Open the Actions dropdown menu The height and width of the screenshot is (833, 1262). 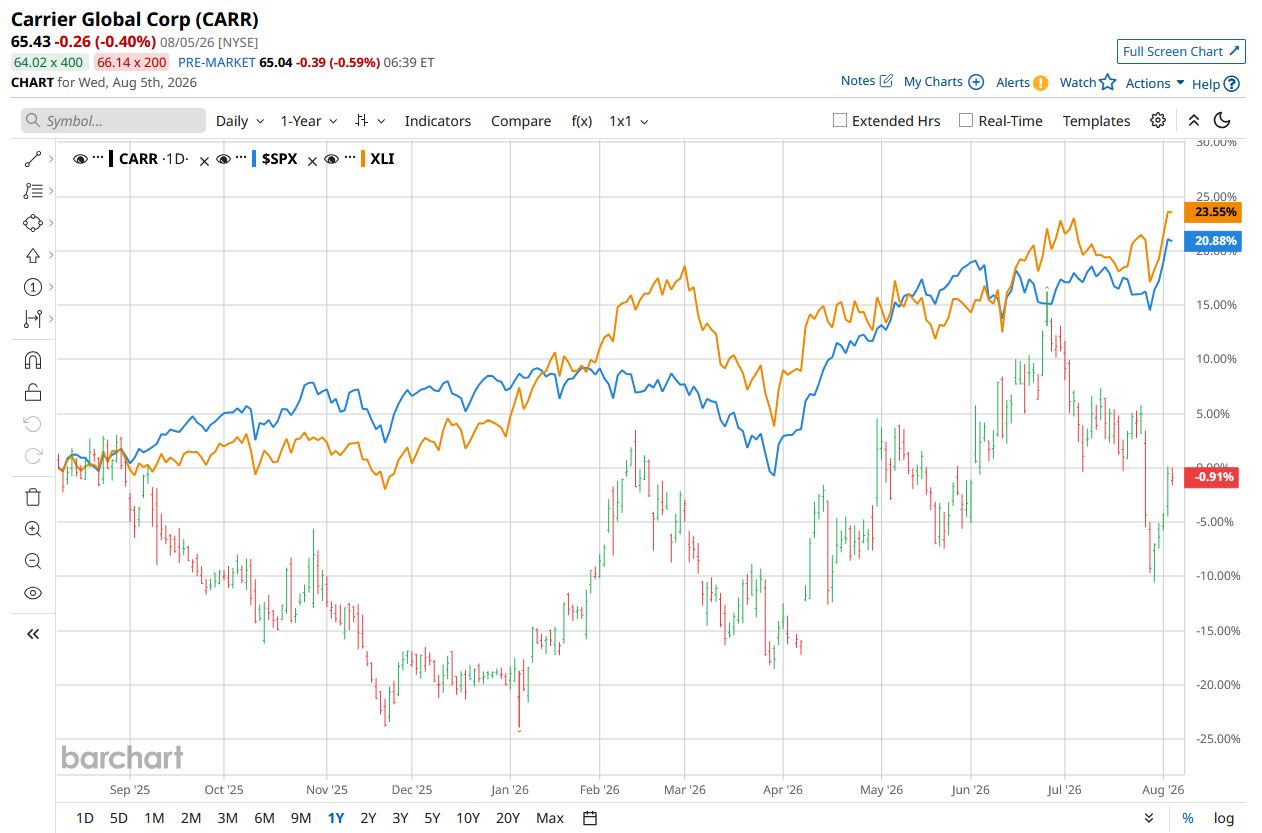(x=1155, y=83)
